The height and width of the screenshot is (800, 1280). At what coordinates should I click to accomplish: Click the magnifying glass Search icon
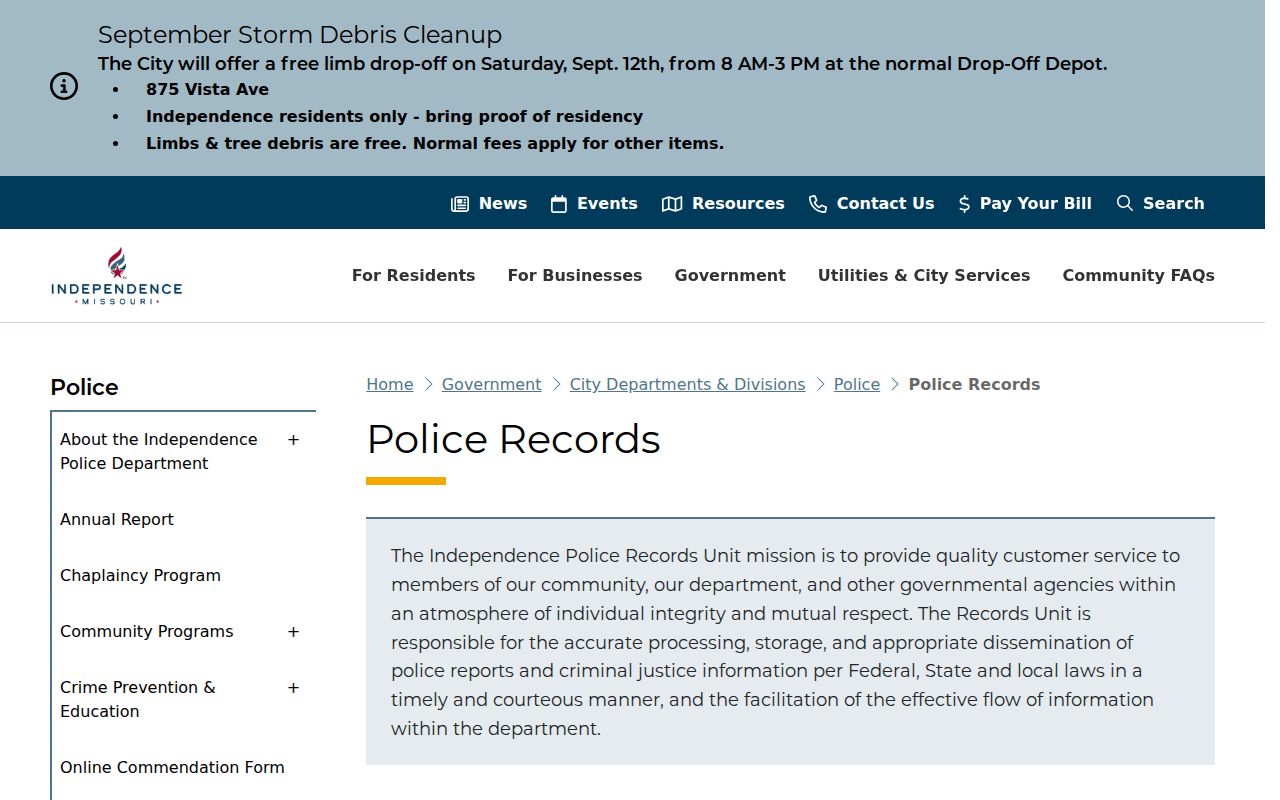coord(1125,203)
